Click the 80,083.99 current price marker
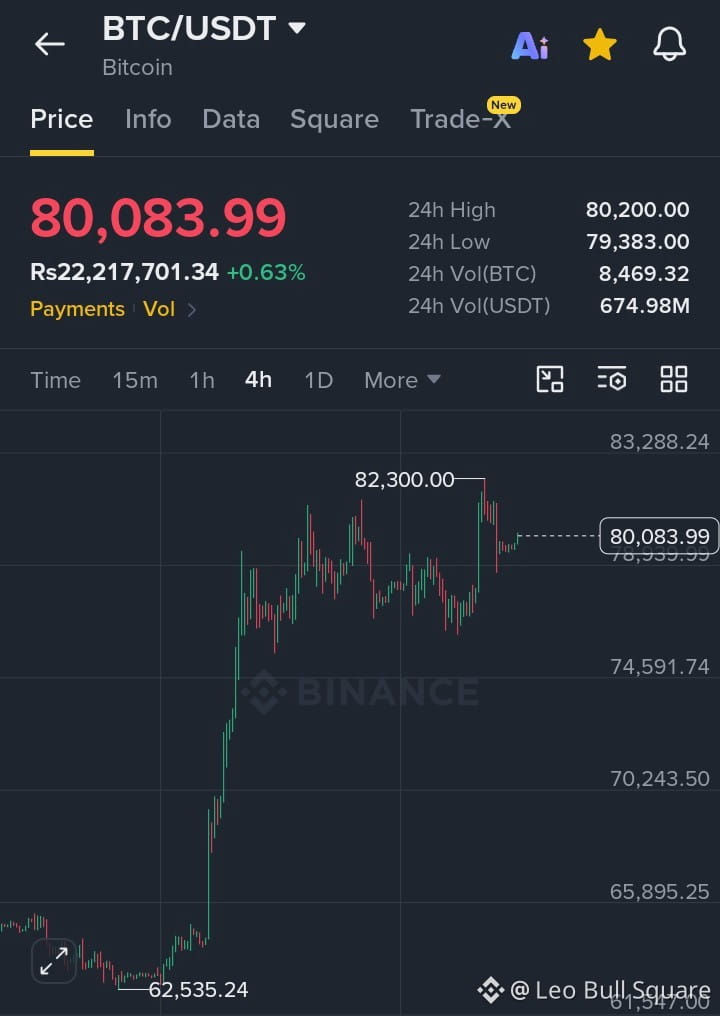Viewport: 720px width, 1016px height. click(659, 536)
